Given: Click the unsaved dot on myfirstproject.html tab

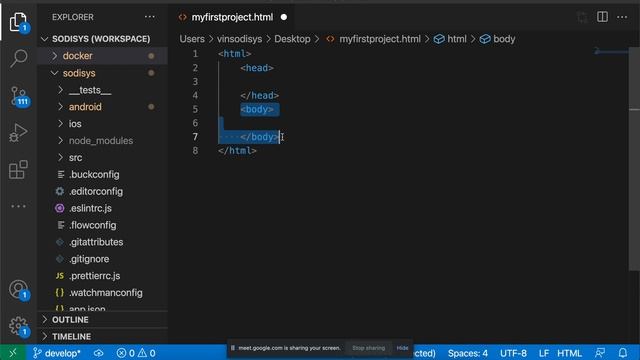Looking at the screenshot, I should 284,17.
